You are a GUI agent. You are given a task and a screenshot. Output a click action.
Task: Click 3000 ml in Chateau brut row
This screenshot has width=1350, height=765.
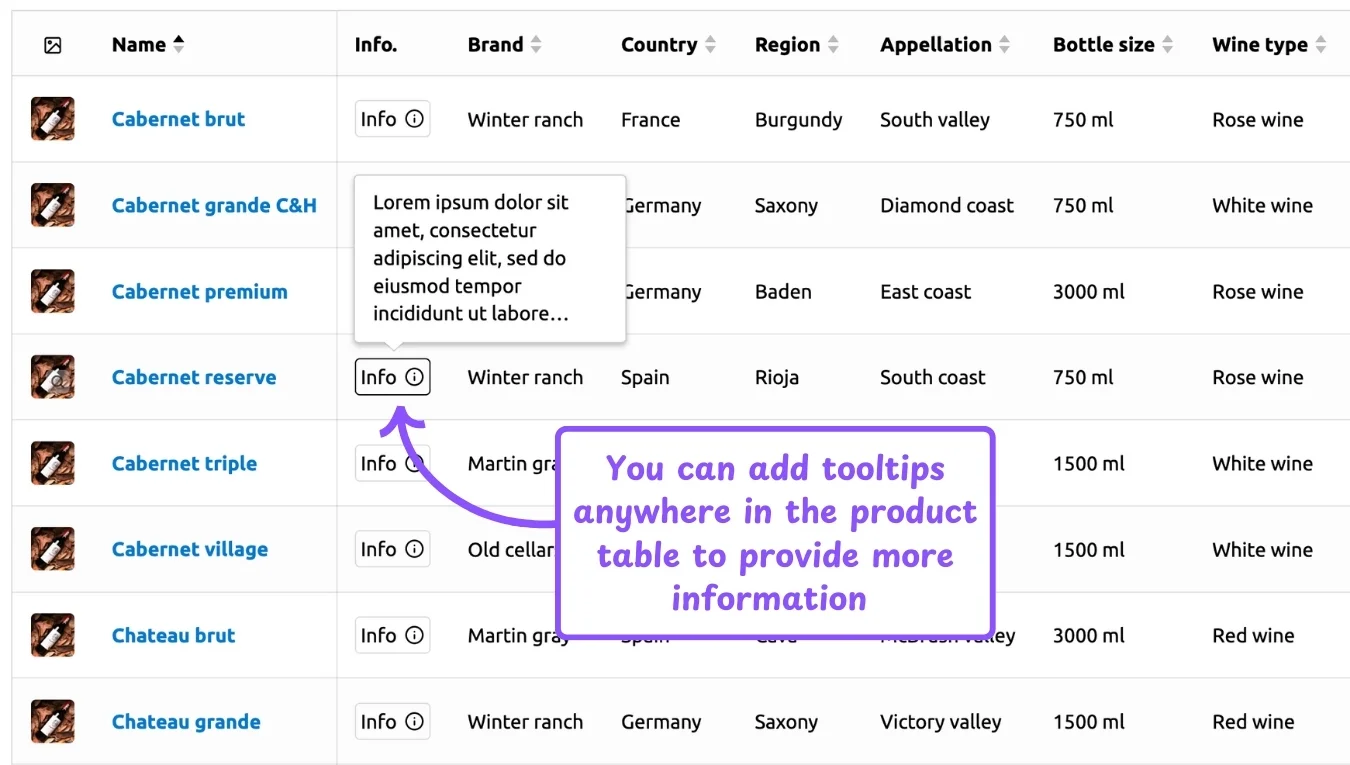click(x=1088, y=636)
